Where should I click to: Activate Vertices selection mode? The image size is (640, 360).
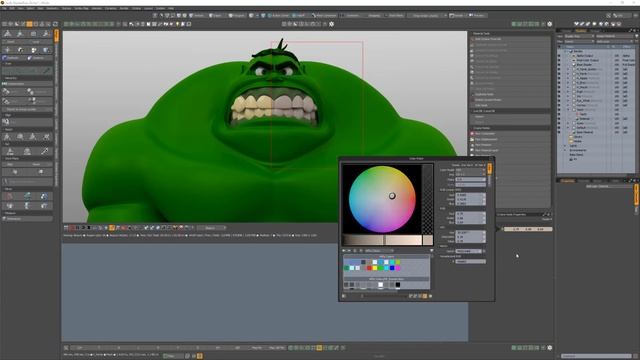coord(197,16)
